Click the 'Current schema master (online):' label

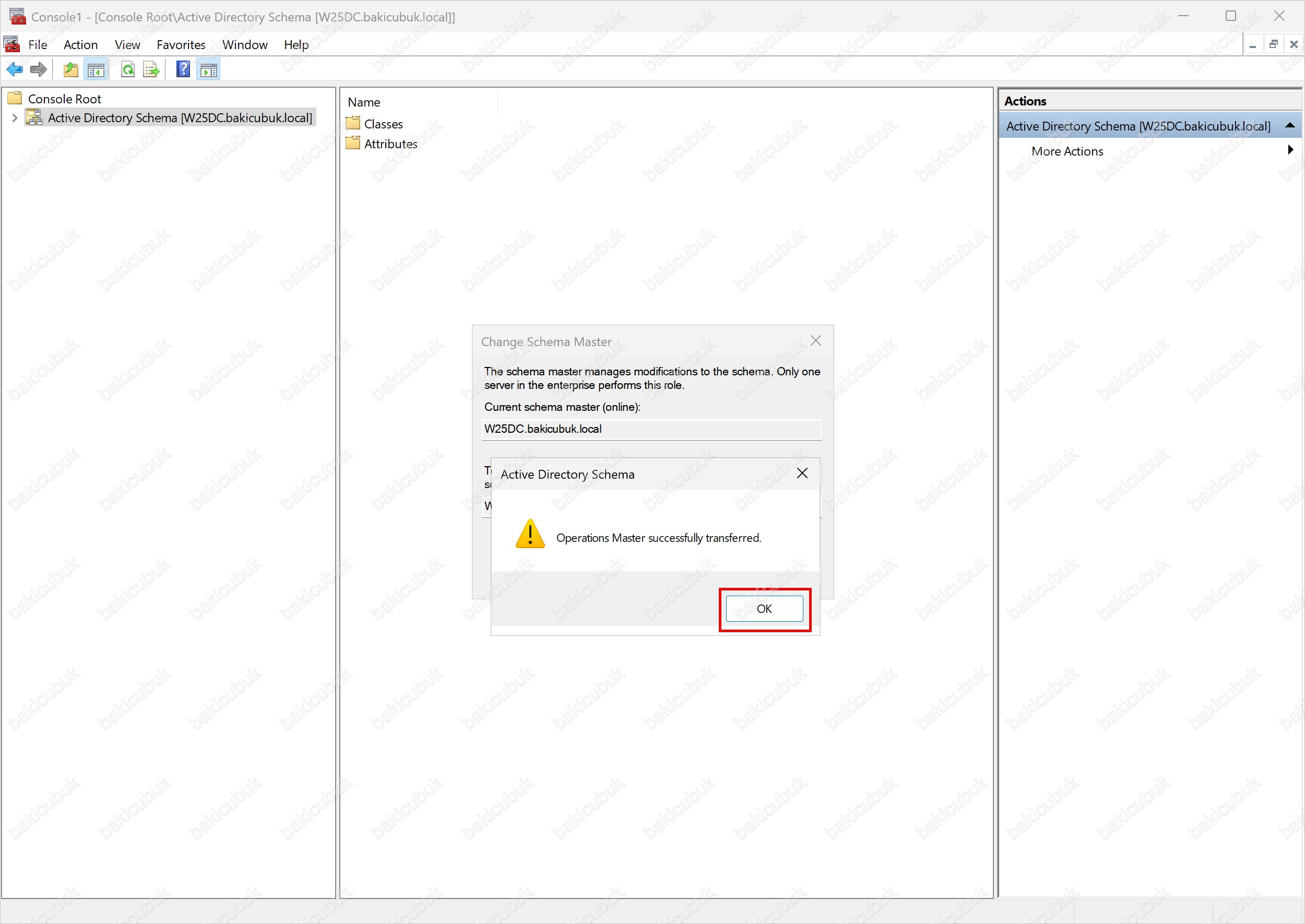(562, 407)
